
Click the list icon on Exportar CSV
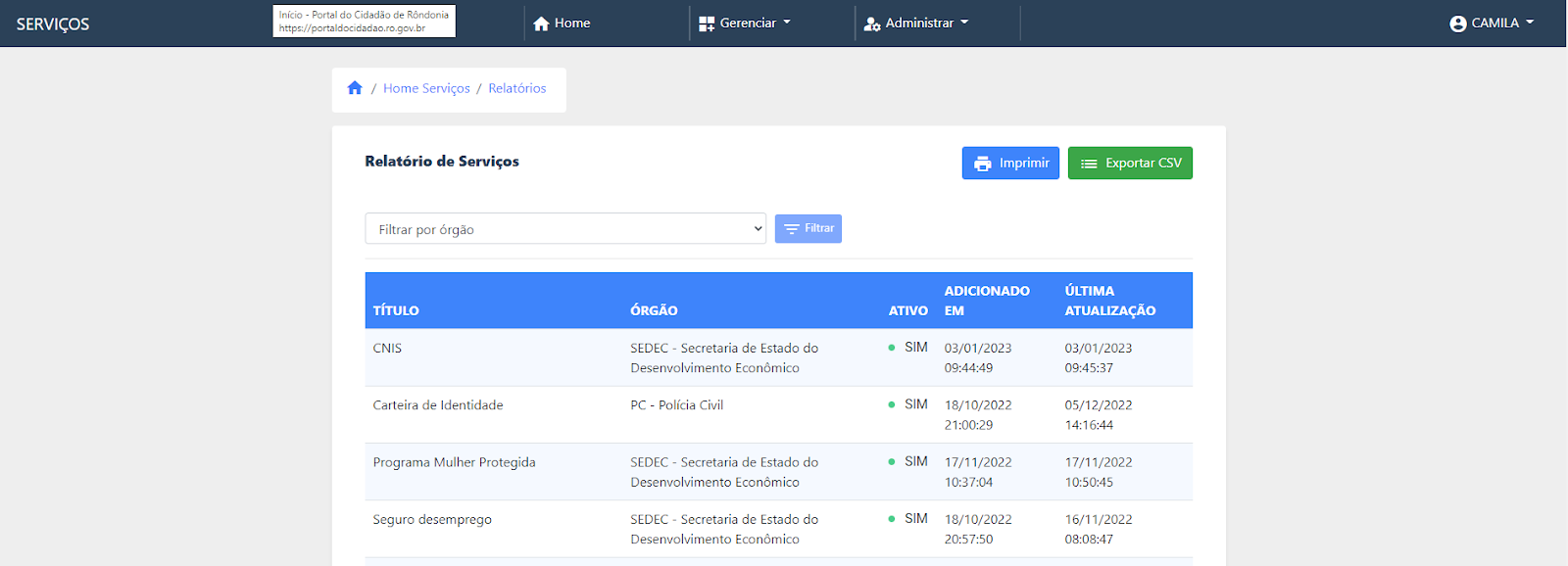(x=1089, y=164)
